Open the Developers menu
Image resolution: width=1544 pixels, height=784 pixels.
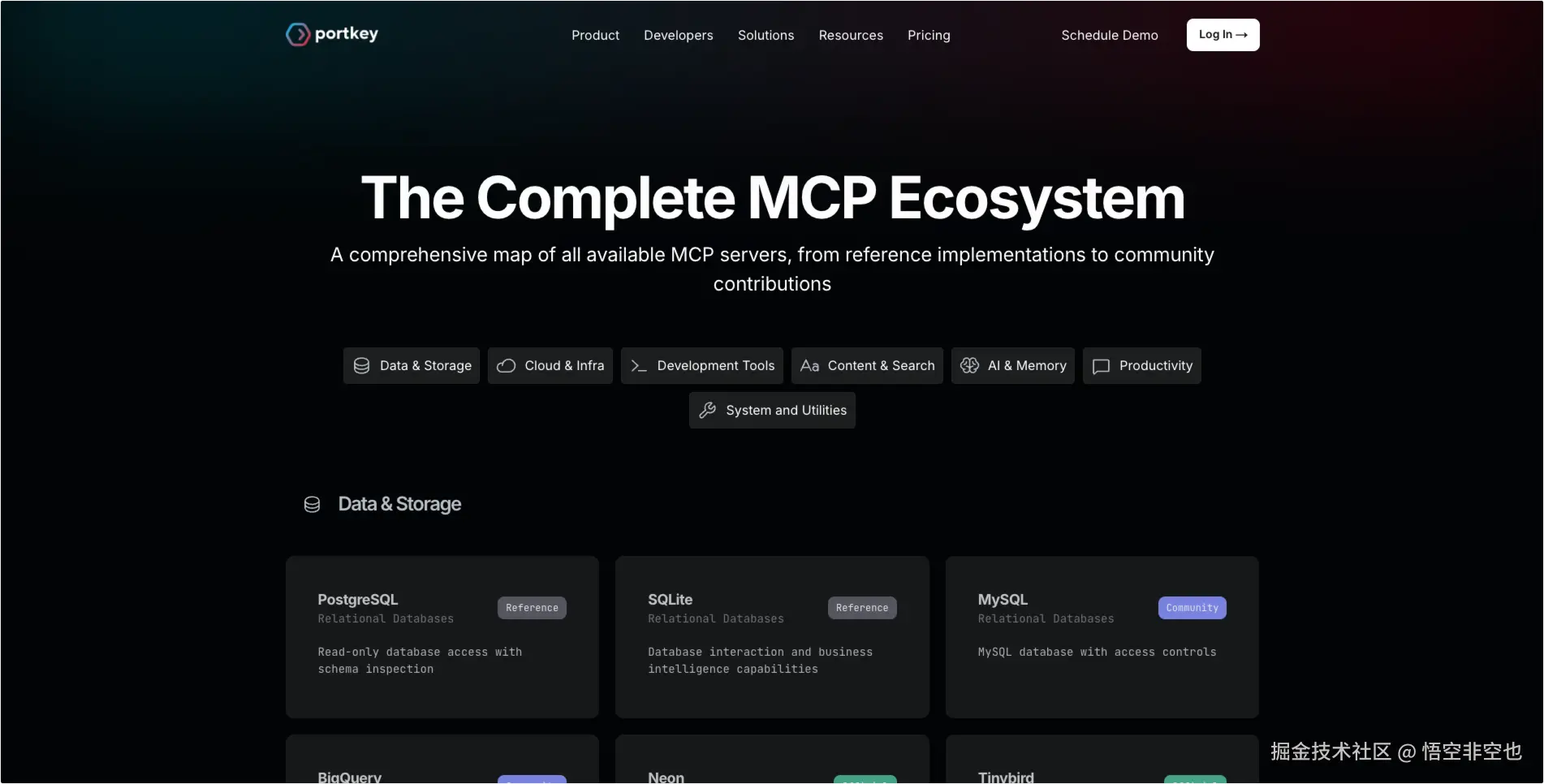[x=679, y=35]
